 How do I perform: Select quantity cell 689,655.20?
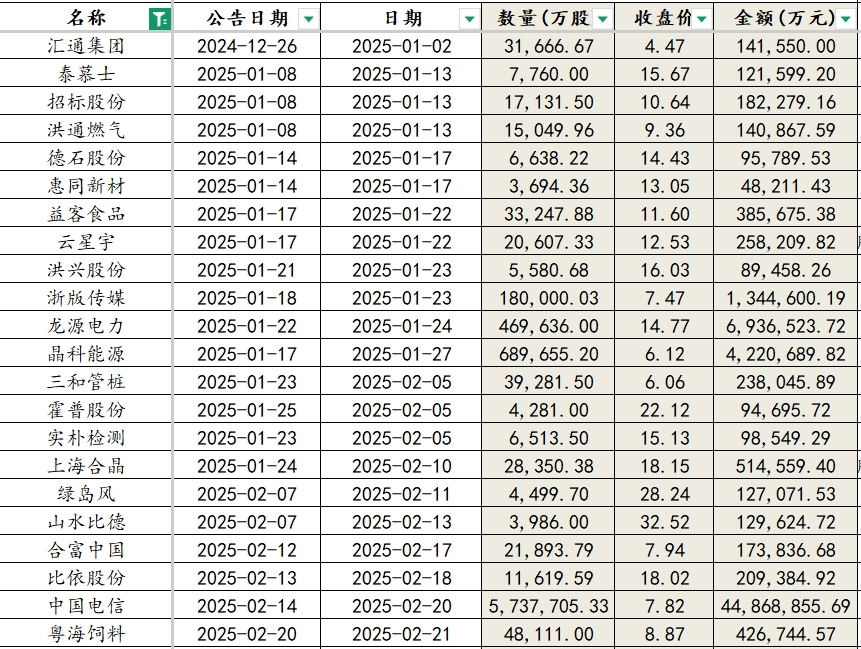point(549,354)
